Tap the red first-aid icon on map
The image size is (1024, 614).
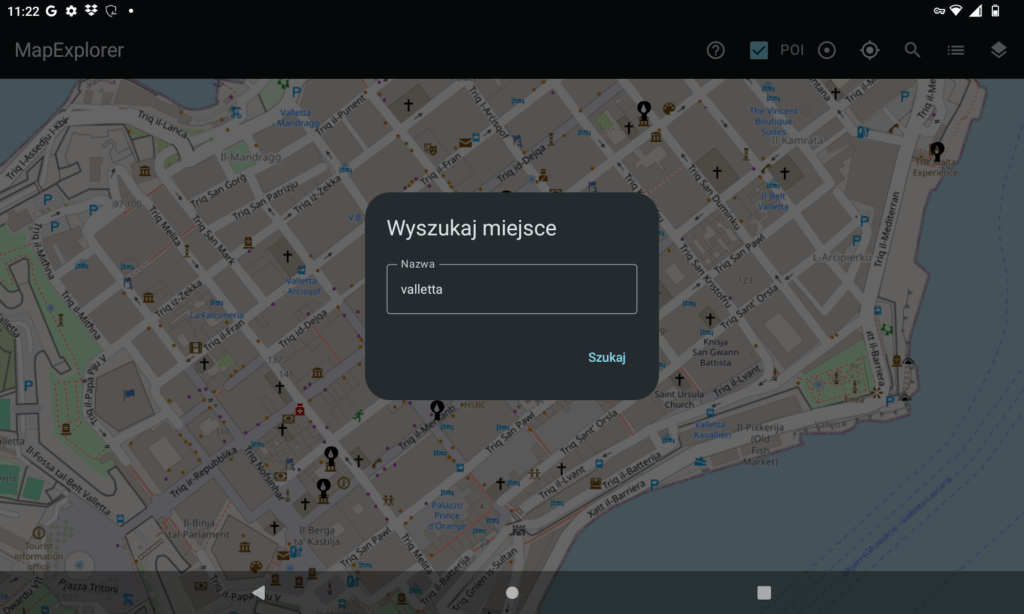click(300, 412)
